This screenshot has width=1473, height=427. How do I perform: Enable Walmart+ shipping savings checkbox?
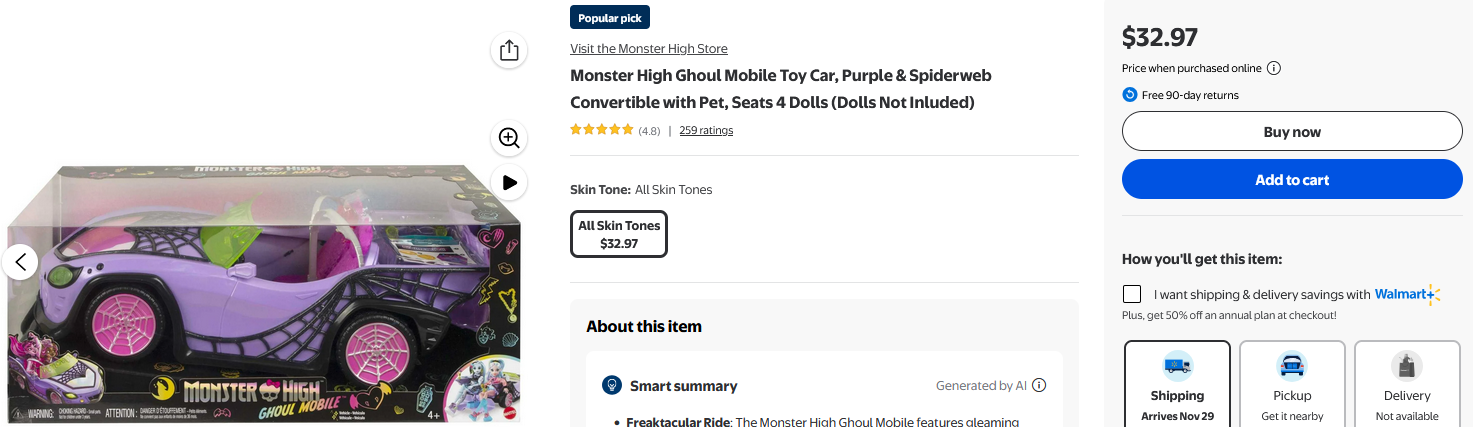pos(1132,294)
